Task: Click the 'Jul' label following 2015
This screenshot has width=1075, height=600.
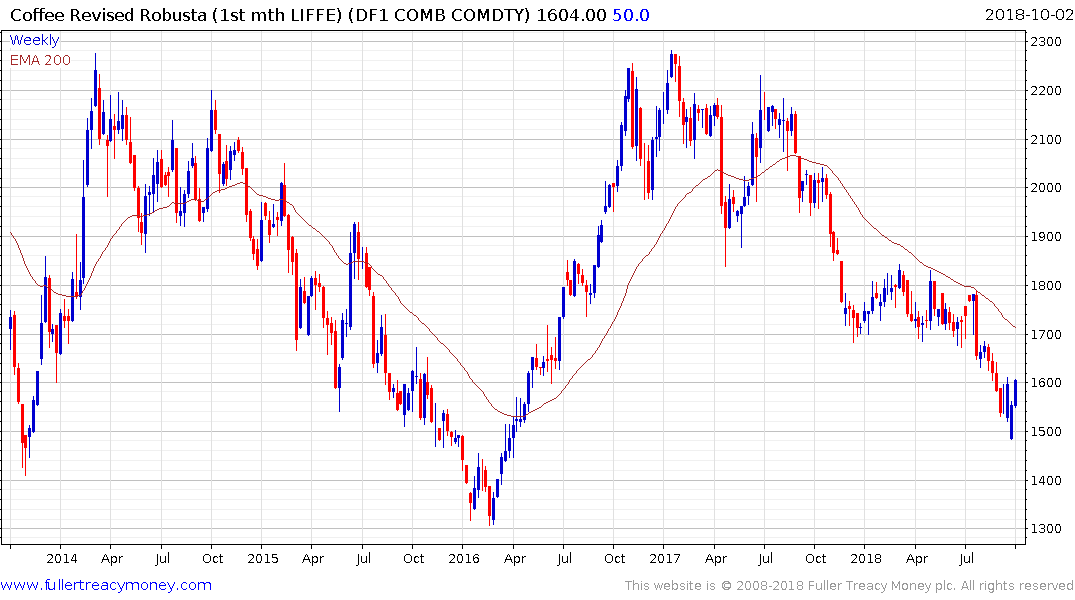Action: [x=363, y=558]
